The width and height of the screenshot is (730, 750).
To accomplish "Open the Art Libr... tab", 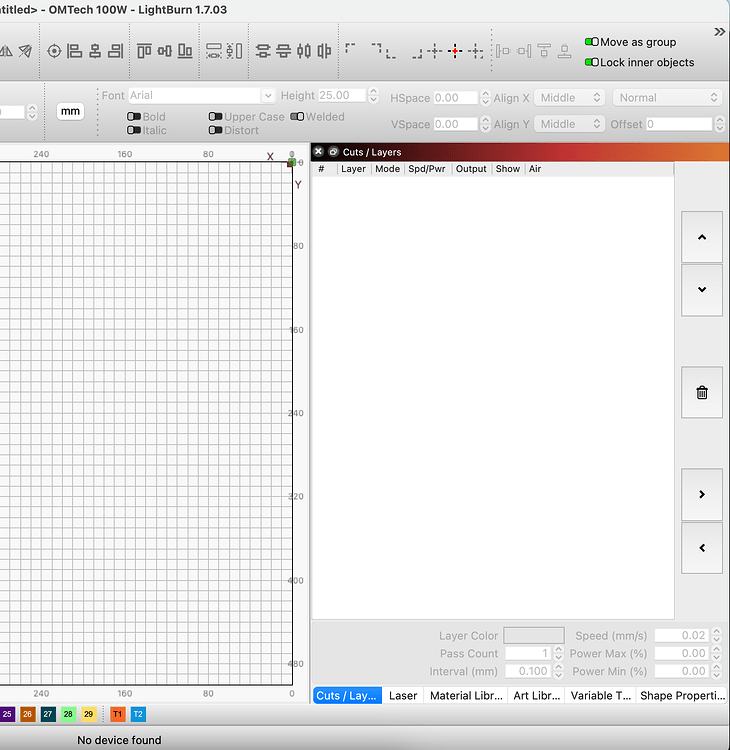I will 536,695.
